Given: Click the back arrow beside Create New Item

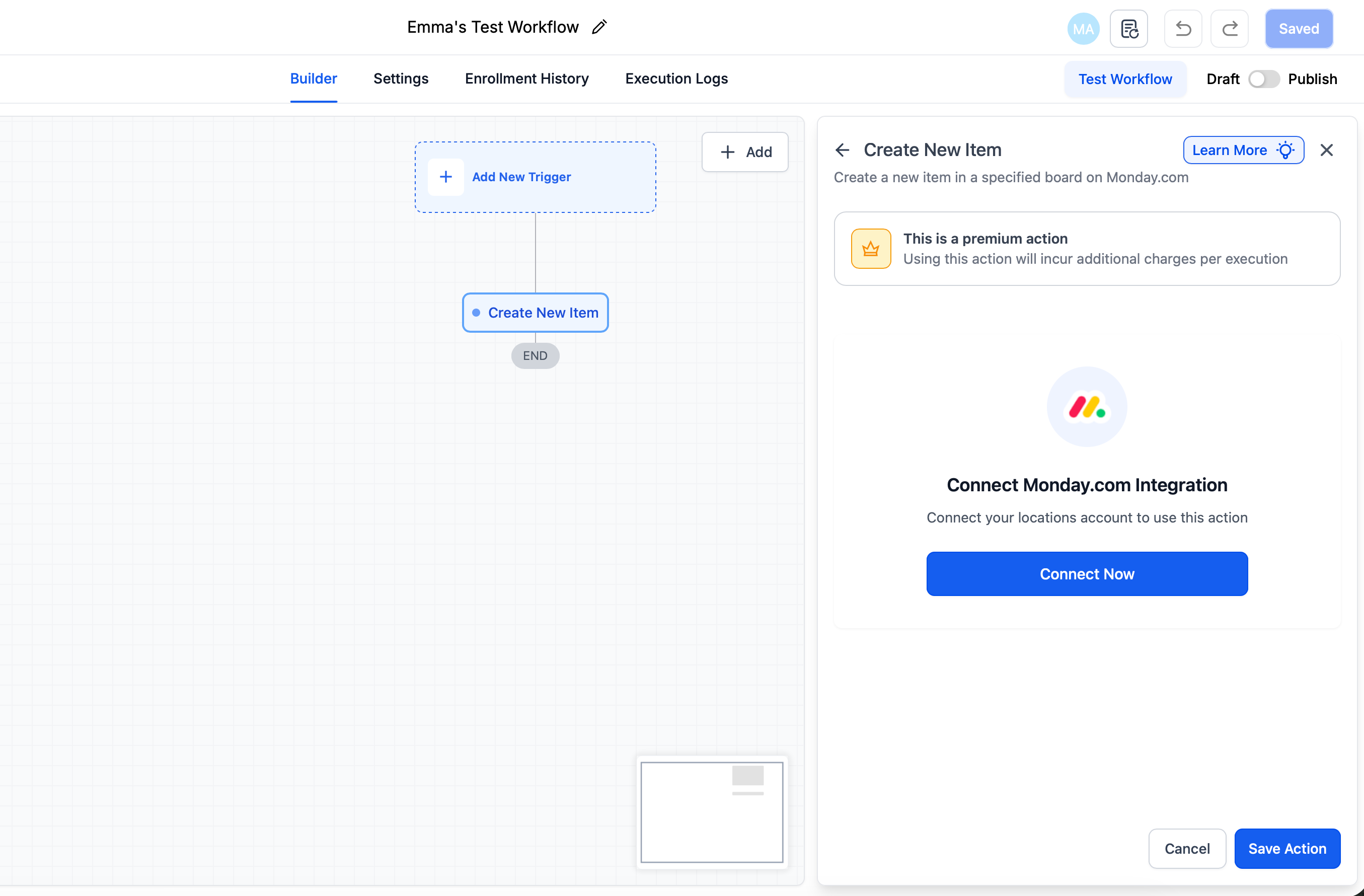Looking at the screenshot, I should (x=842, y=150).
